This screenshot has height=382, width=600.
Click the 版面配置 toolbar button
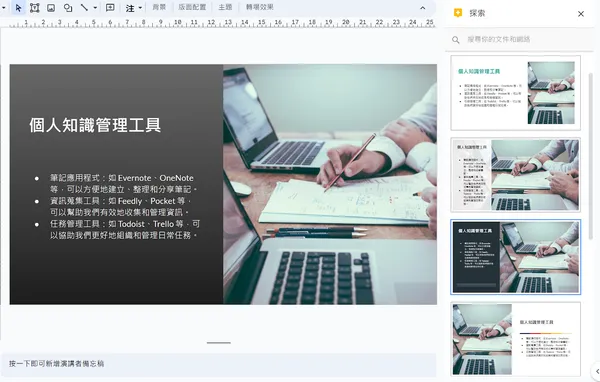click(x=192, y=7)
